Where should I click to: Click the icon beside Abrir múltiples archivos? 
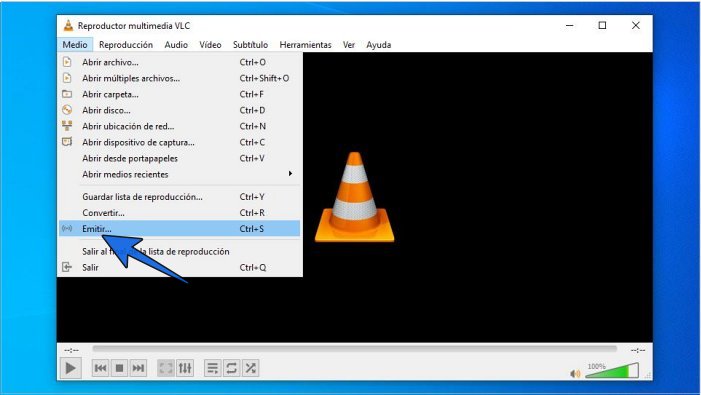click(x=67, y=78)
